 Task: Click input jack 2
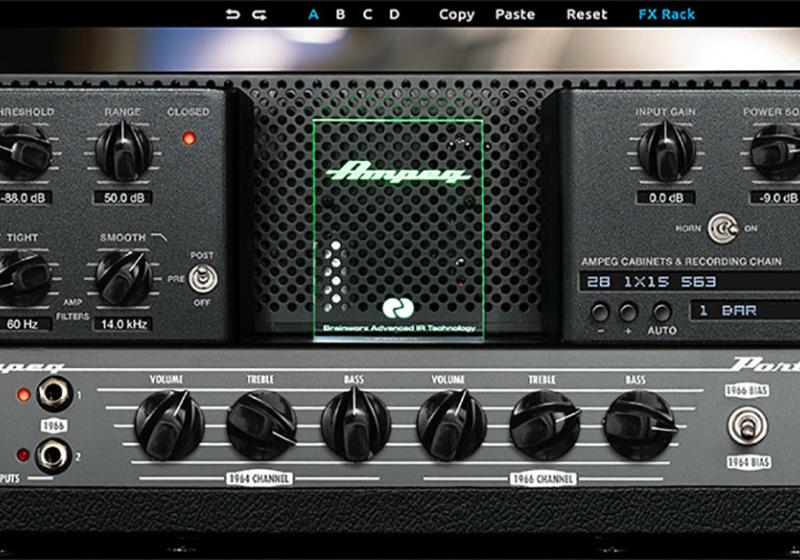click(x=53, y=455)
